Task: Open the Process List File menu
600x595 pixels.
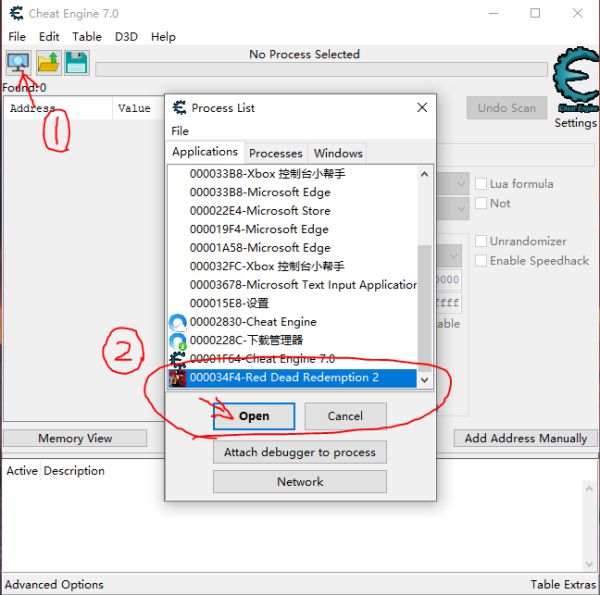Action: (x=180, y=131)
